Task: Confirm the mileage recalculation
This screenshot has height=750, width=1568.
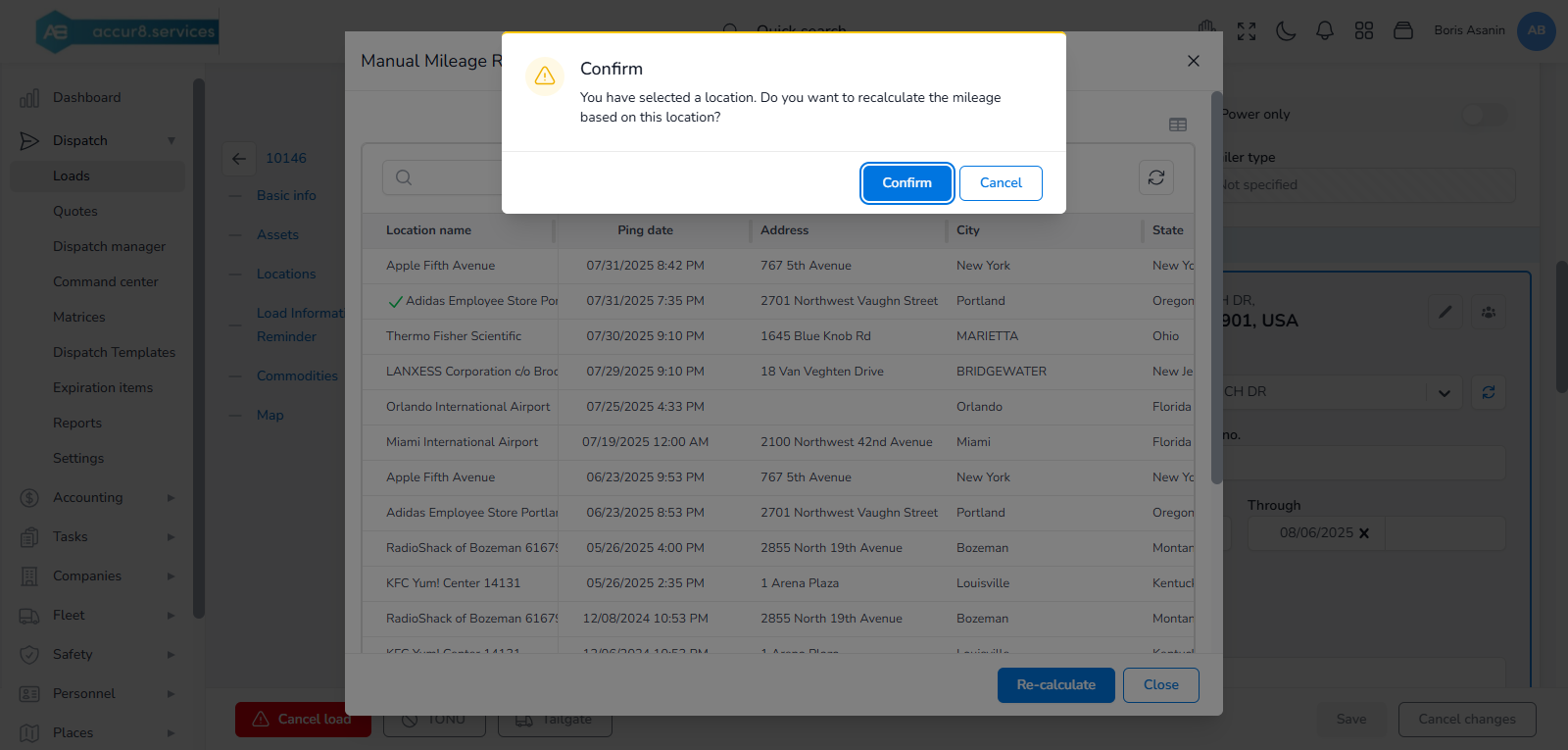Action: click(x=906, y=183)
